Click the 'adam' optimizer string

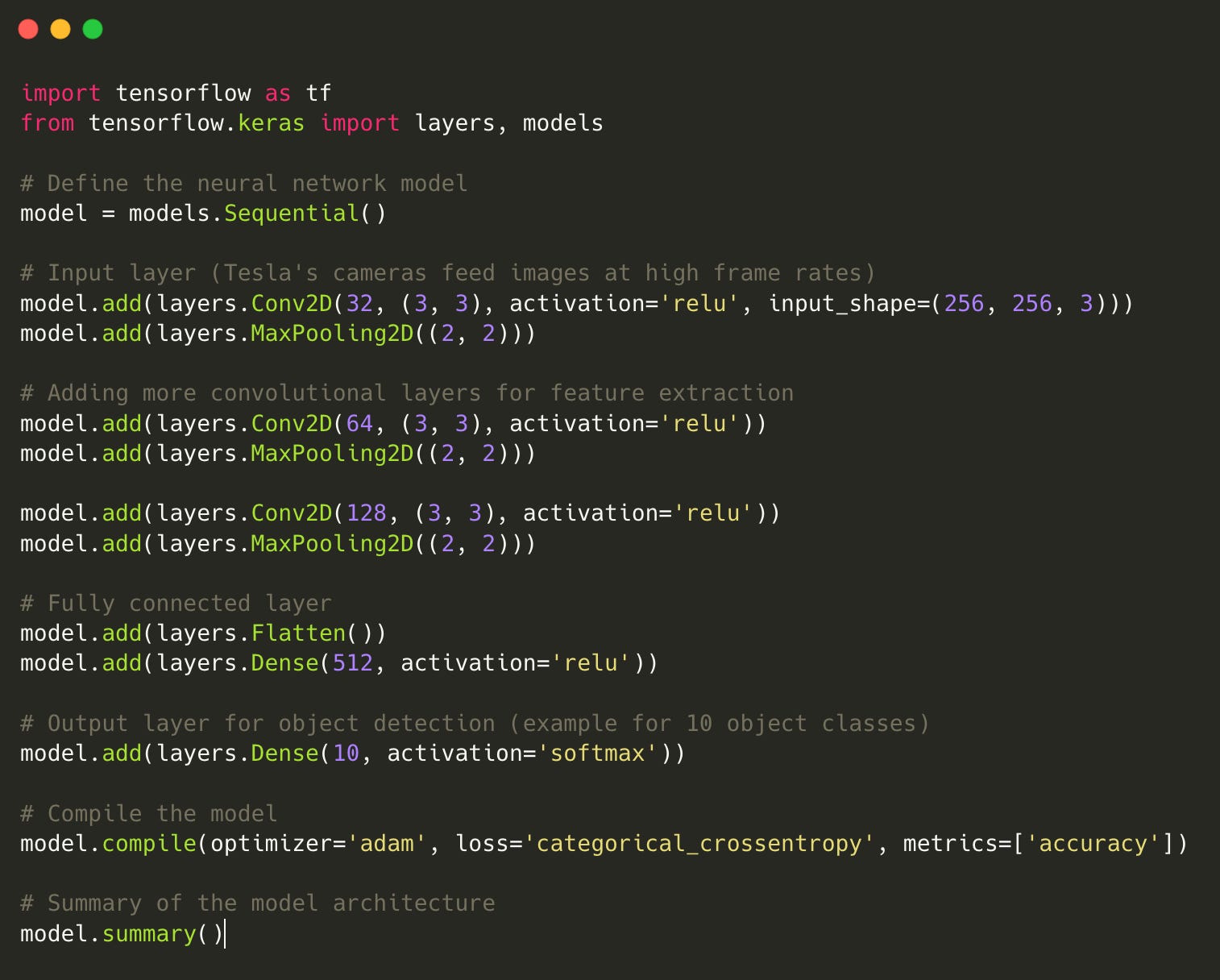pyautogui.click(x=387, y=844)
